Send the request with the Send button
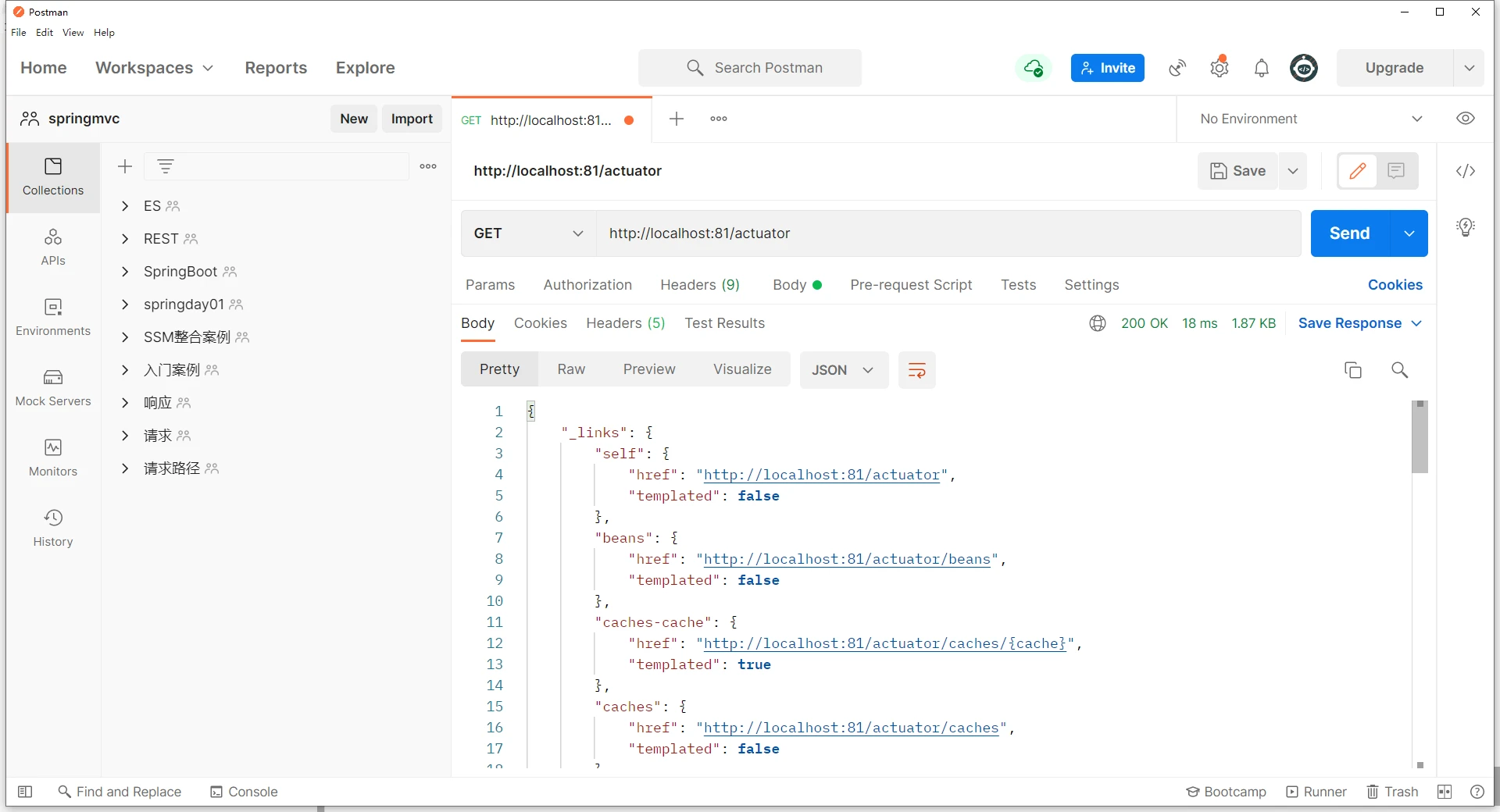The width and height of the screenshot is (1500, 812). click(1349, 233)
